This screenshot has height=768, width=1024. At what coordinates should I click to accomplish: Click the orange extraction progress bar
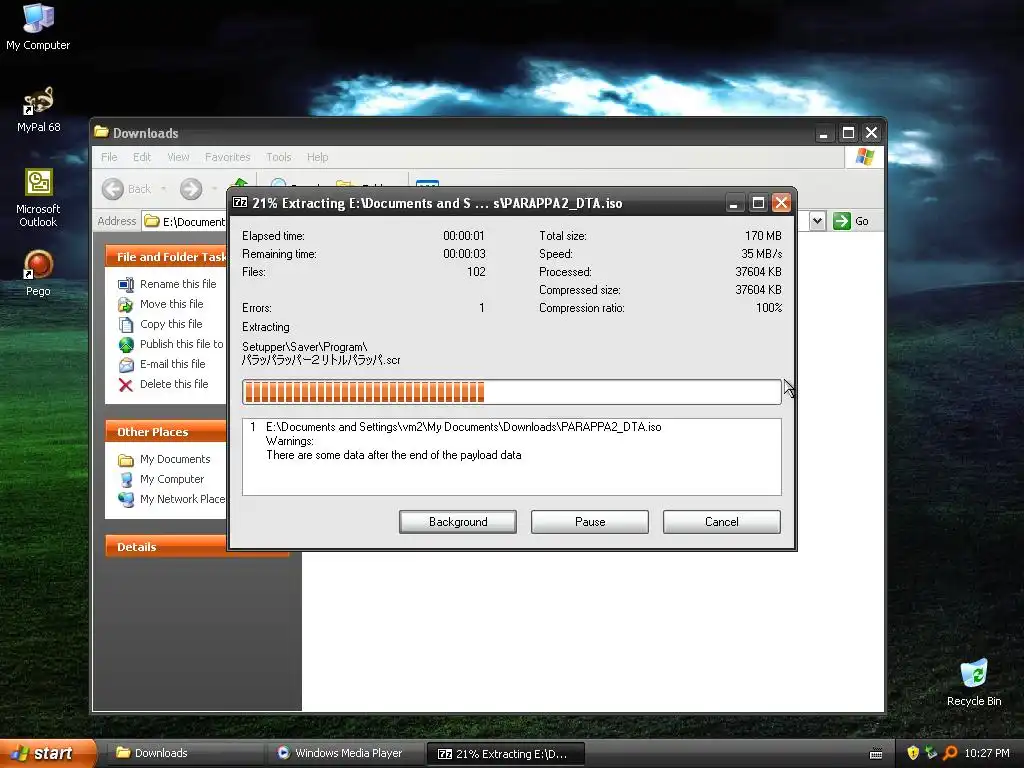click(x=511, y=392)
